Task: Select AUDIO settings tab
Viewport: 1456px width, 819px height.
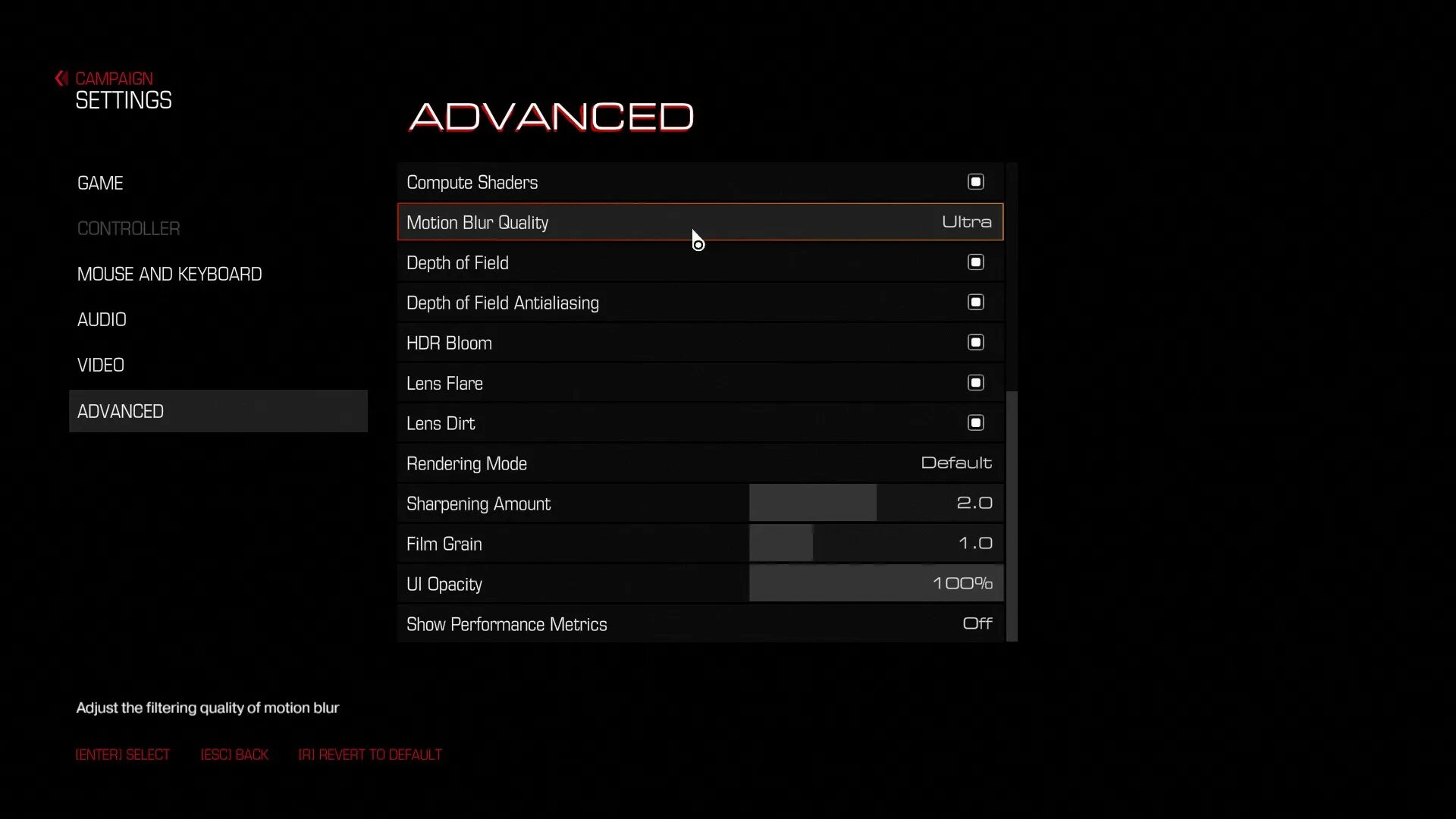Action: click(x=101, y=319)
